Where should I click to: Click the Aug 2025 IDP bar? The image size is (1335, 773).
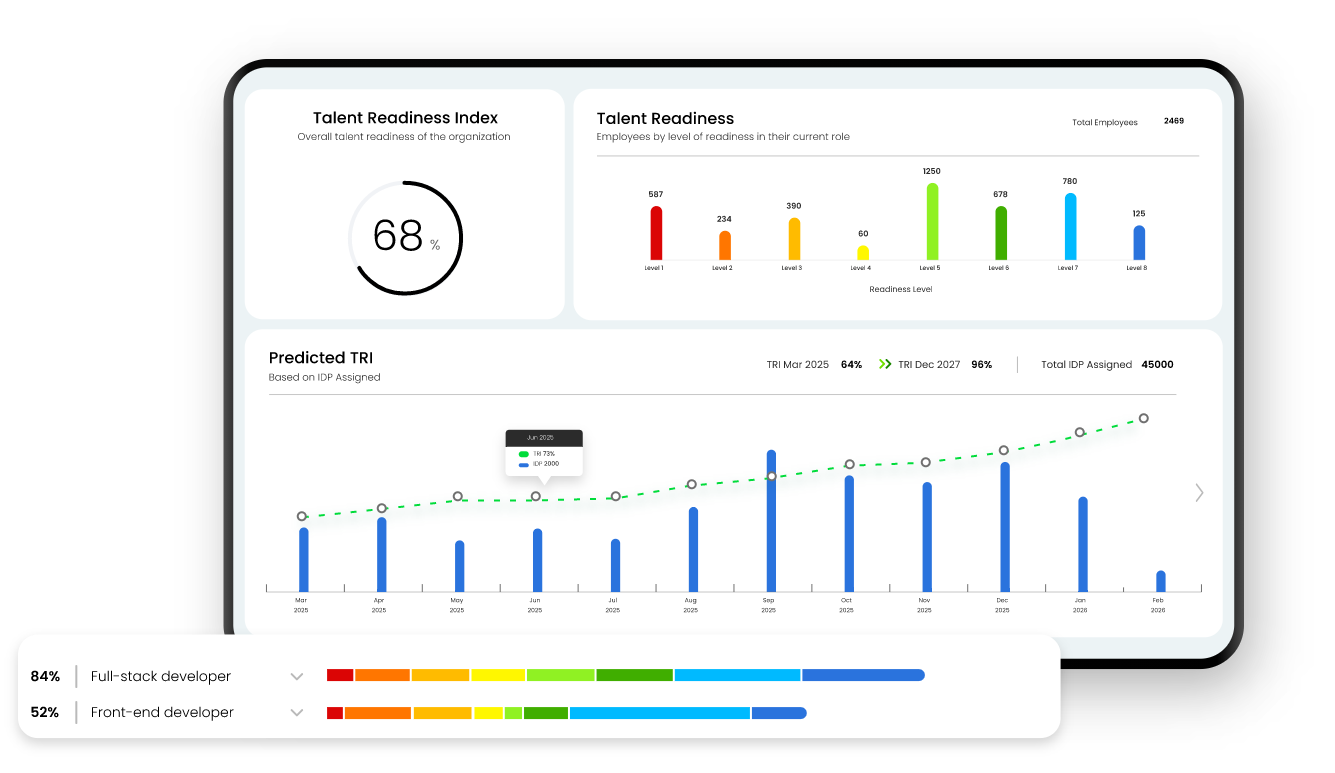[x=694, y=549]
